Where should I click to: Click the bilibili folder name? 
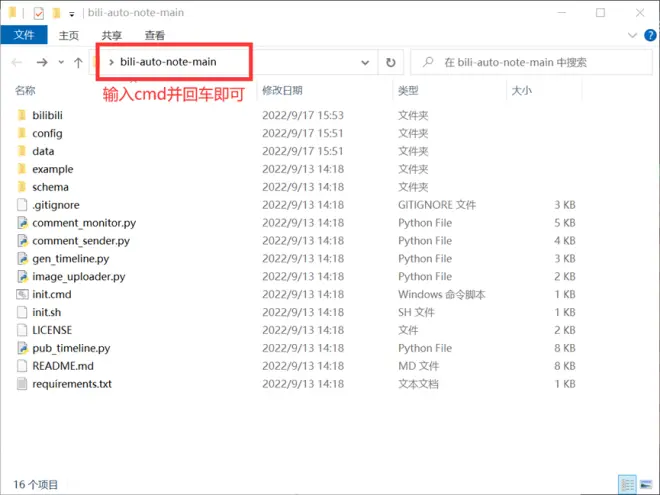[x=48, y=115]
